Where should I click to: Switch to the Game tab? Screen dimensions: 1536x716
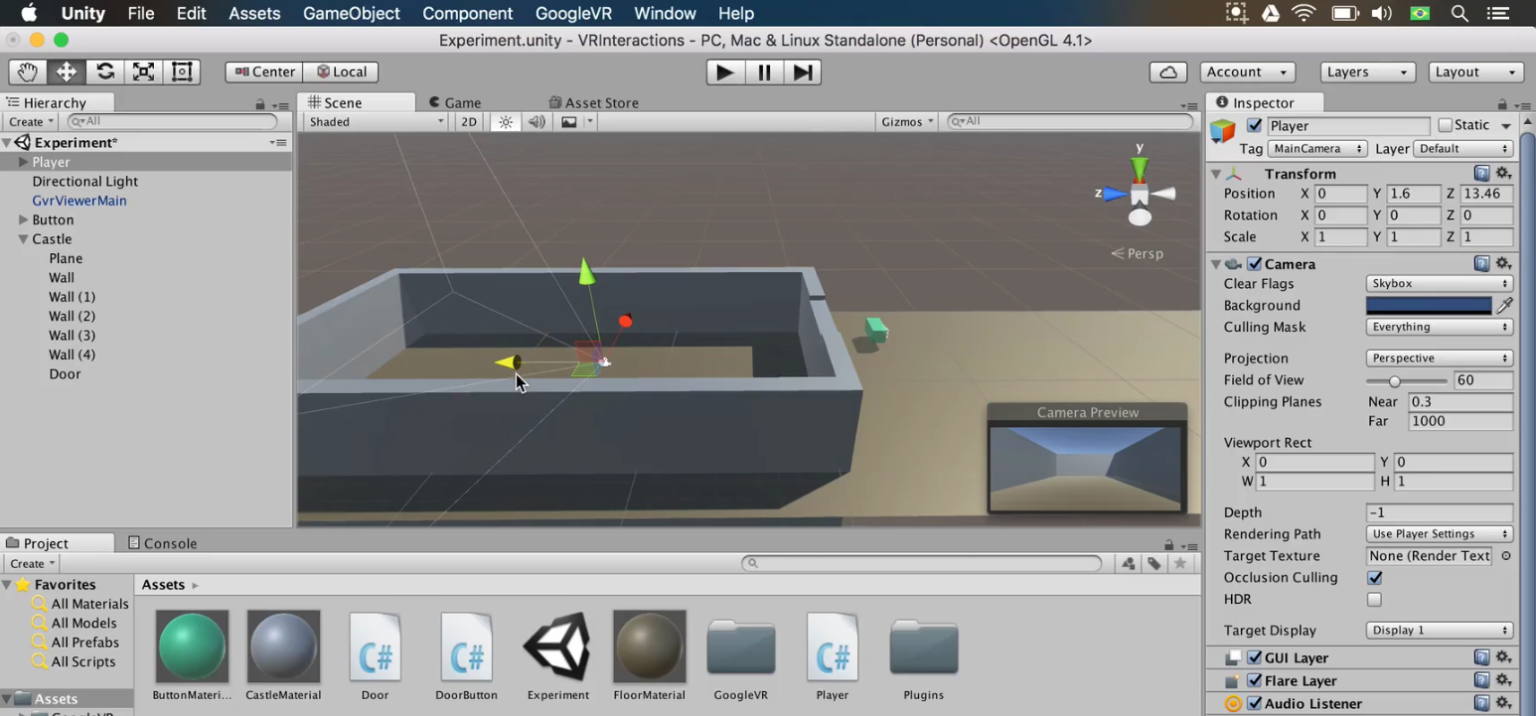click(x=462, y=102)
